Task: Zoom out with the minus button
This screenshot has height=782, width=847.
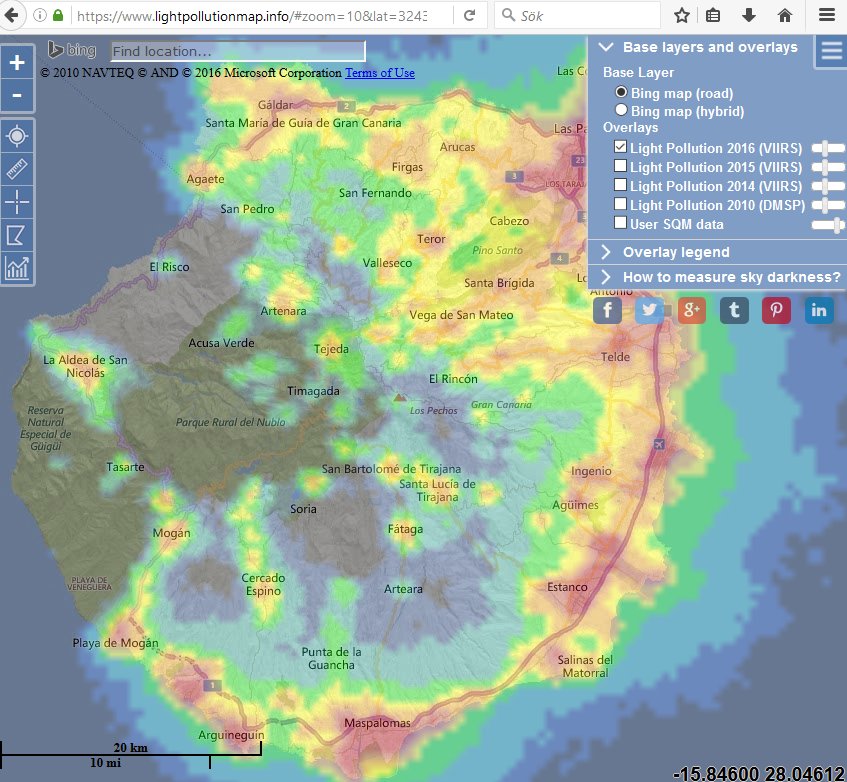Action: pyautogui.click(x=17, y=97)
